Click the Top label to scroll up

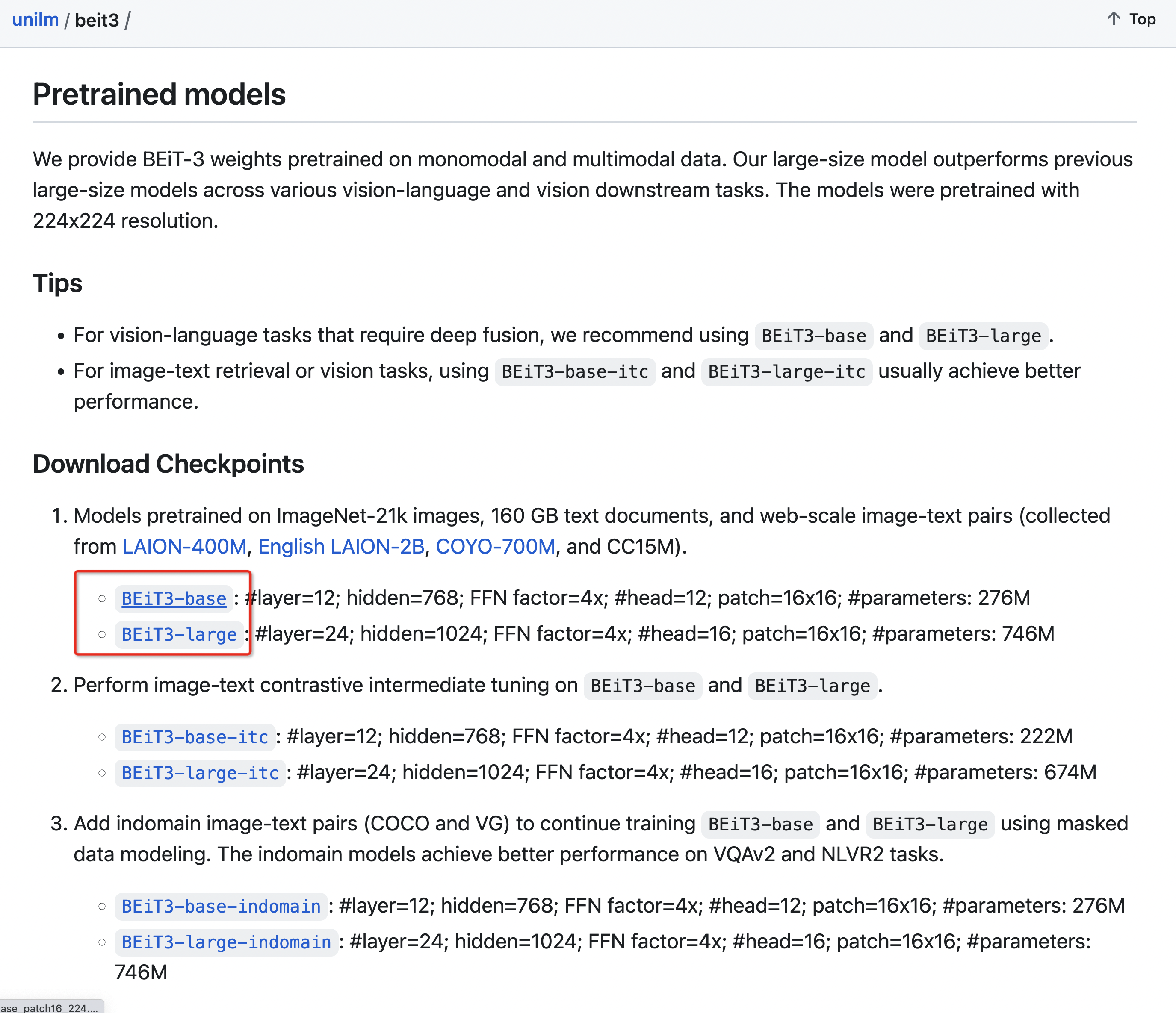click(1142, 19)
